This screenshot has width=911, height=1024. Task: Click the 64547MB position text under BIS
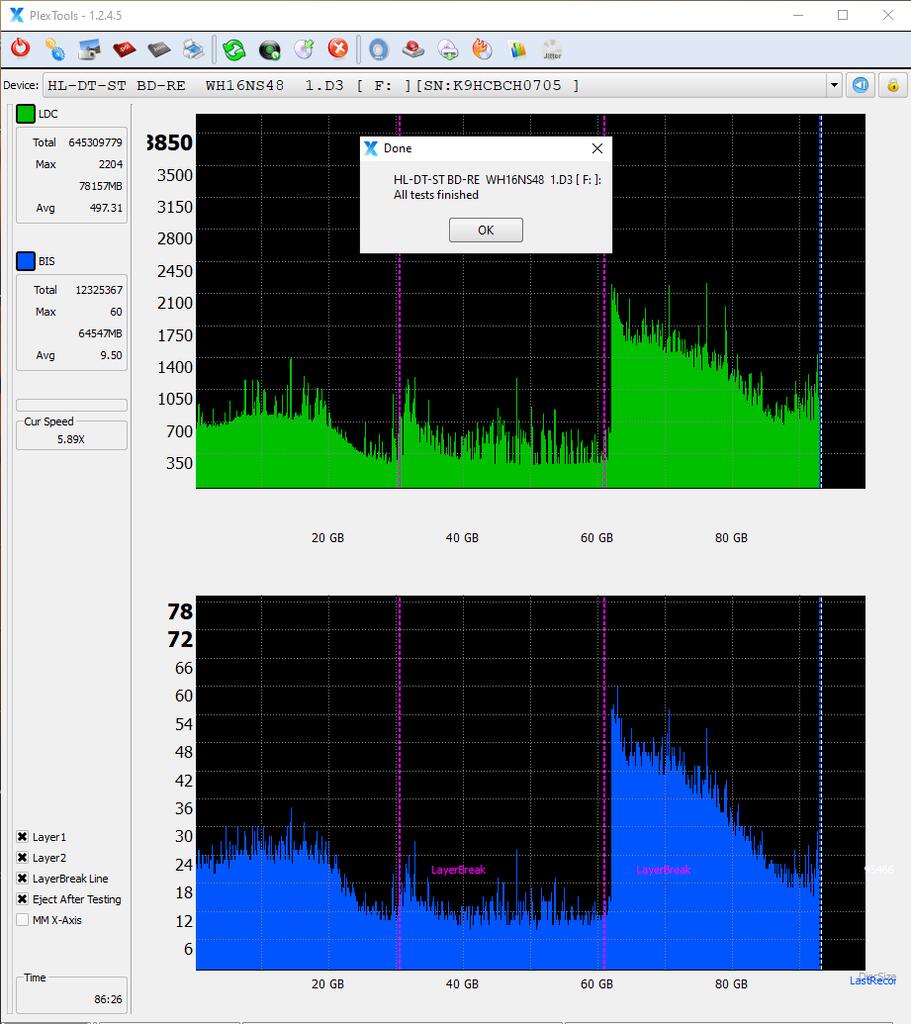coord(100,334)
